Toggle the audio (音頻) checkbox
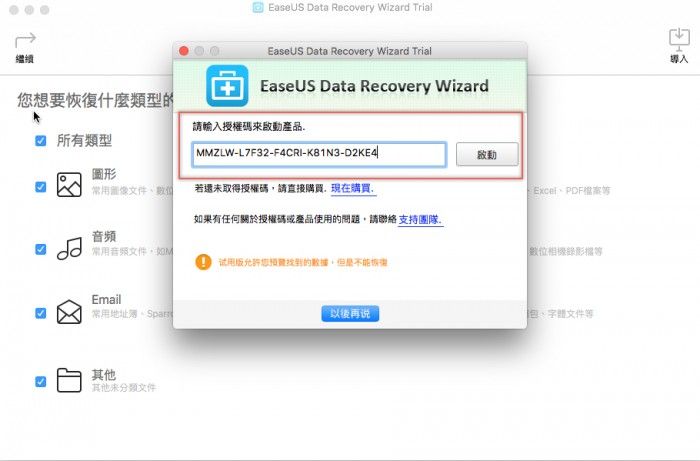700x461 pixels. pyautogui.click(x=41, y=249)
